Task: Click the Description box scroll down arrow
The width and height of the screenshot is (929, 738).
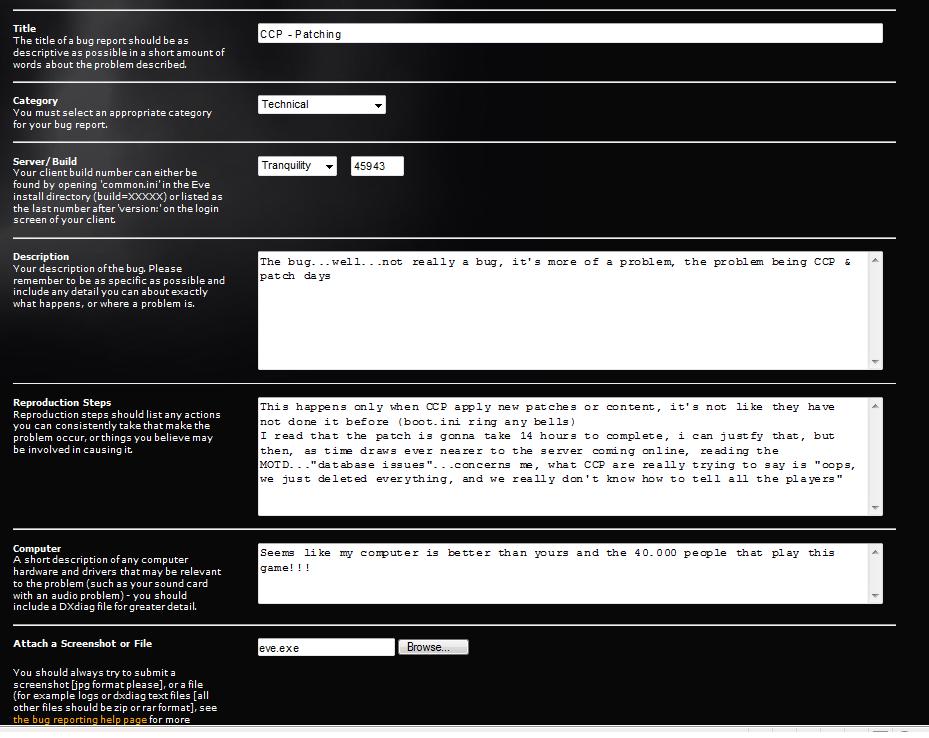Action: click(x=876, y=362)
